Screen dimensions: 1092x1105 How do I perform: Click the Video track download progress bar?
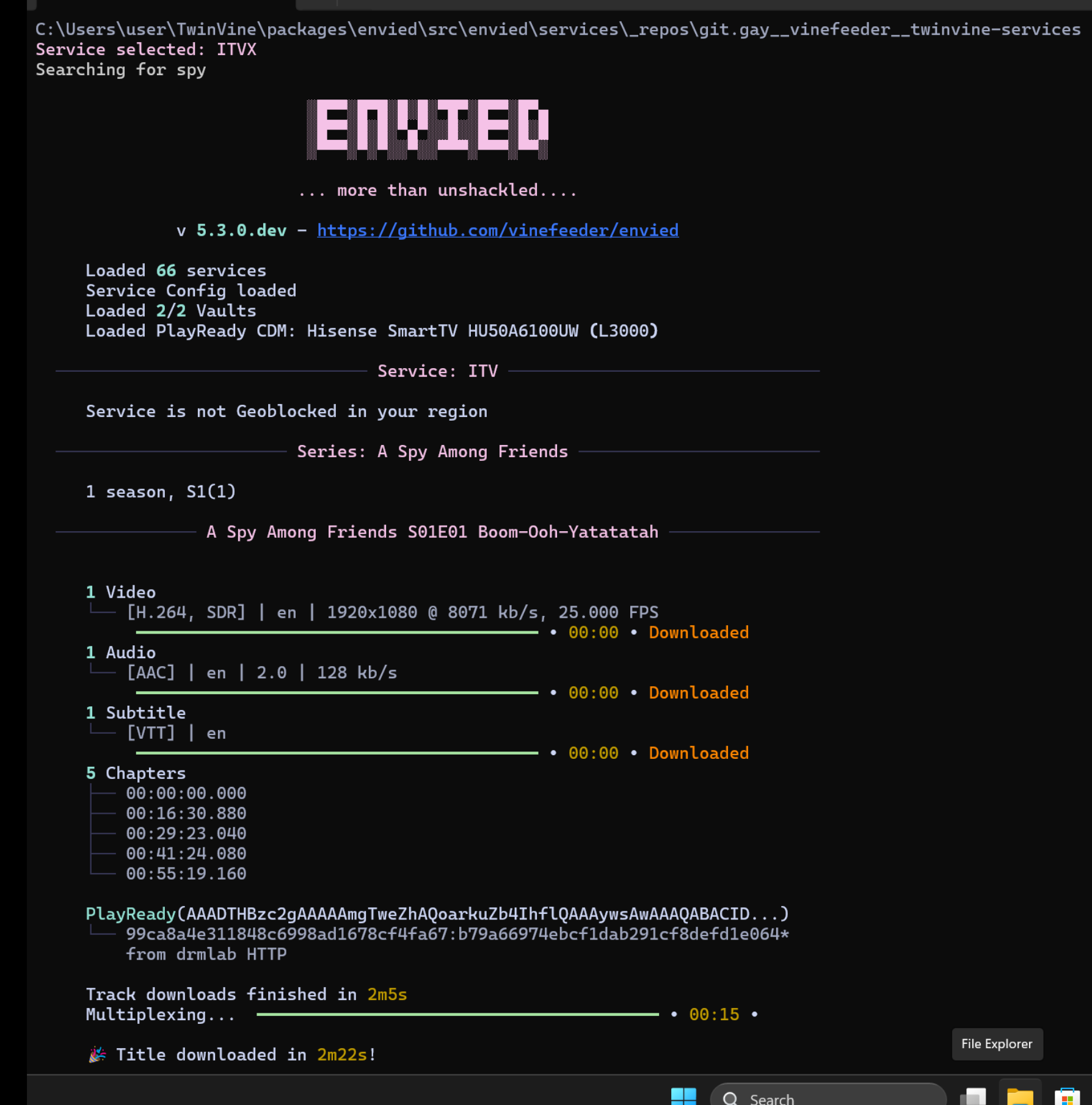(337, 632)
